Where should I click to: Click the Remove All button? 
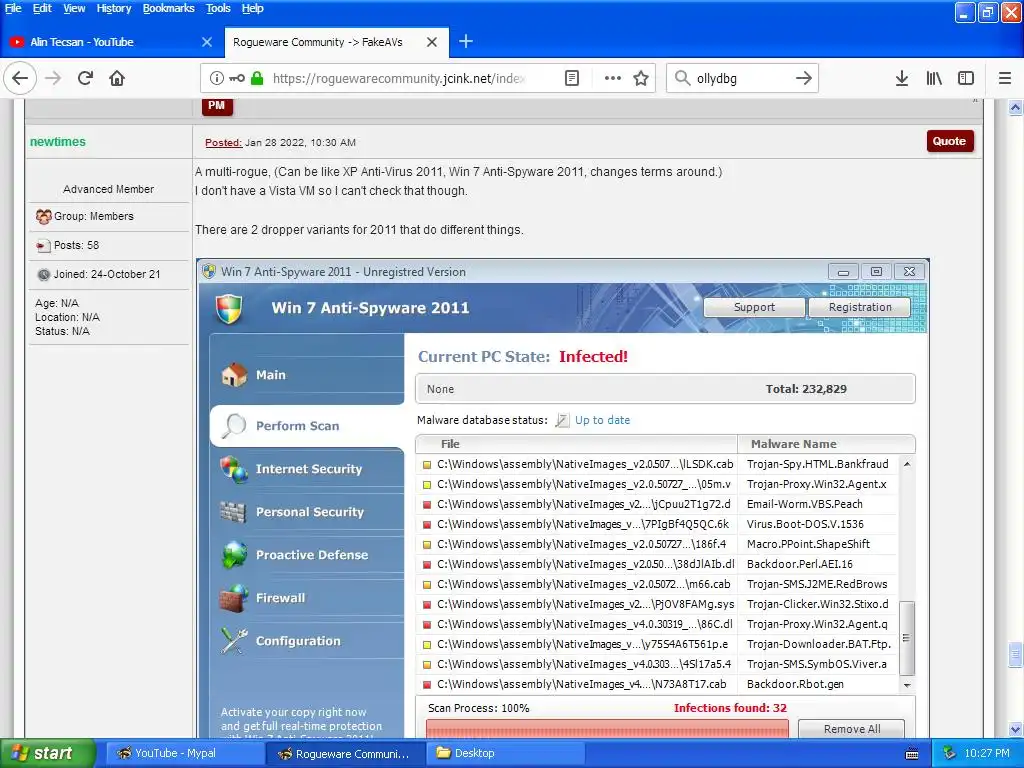click(852, 729)
